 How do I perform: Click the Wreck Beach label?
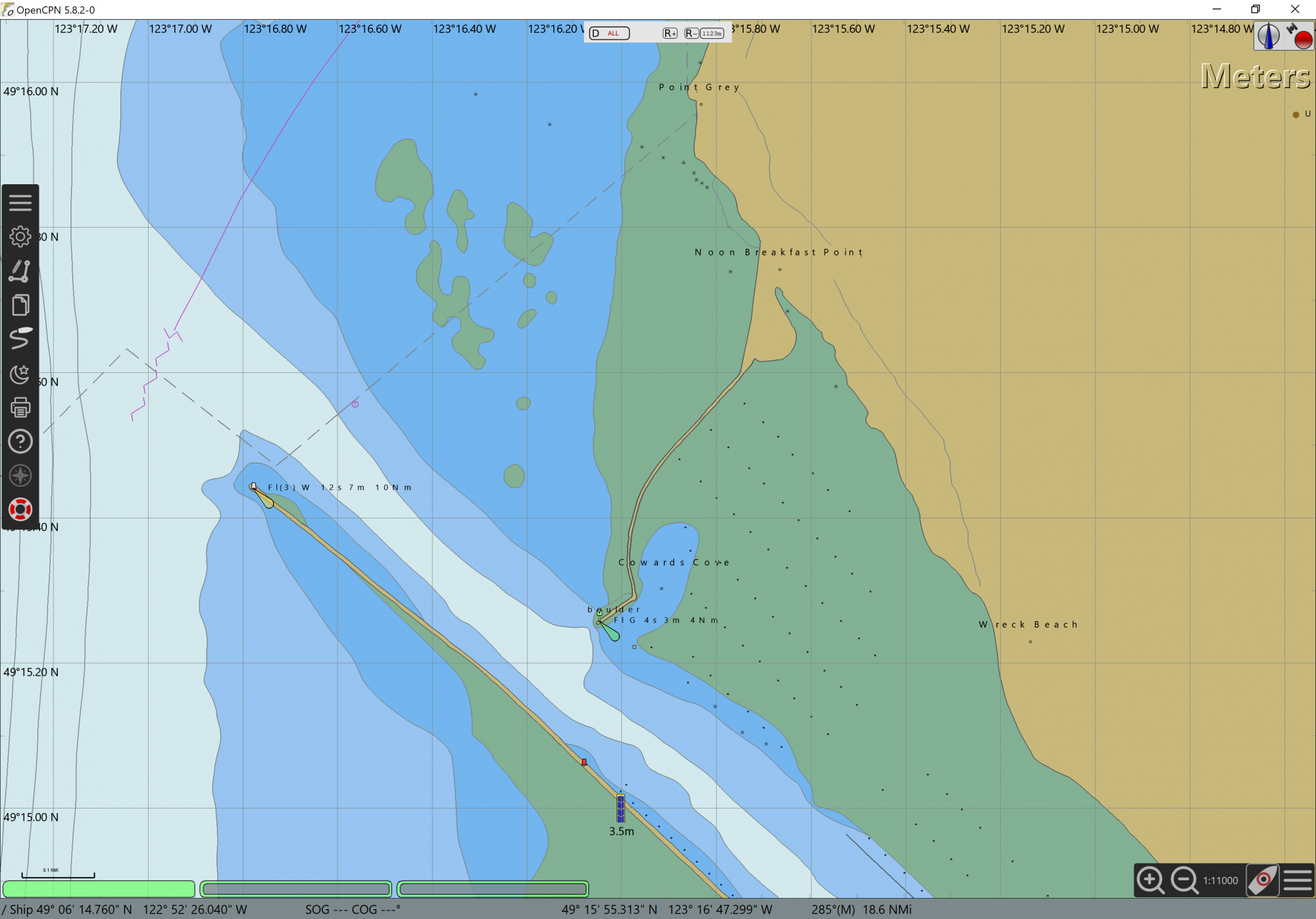pos(1028,624)
